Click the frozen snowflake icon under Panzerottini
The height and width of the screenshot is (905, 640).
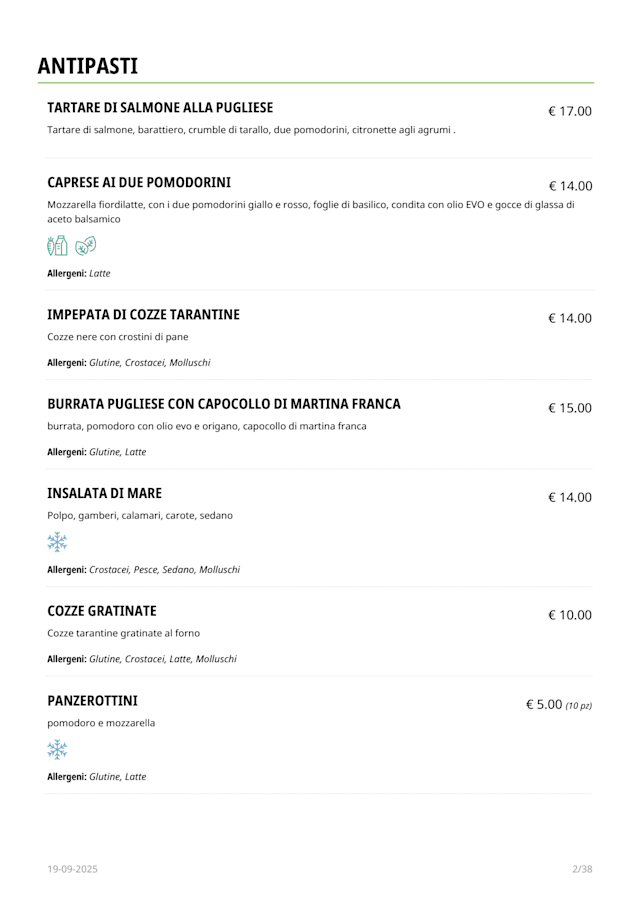(x=57, y=749)
